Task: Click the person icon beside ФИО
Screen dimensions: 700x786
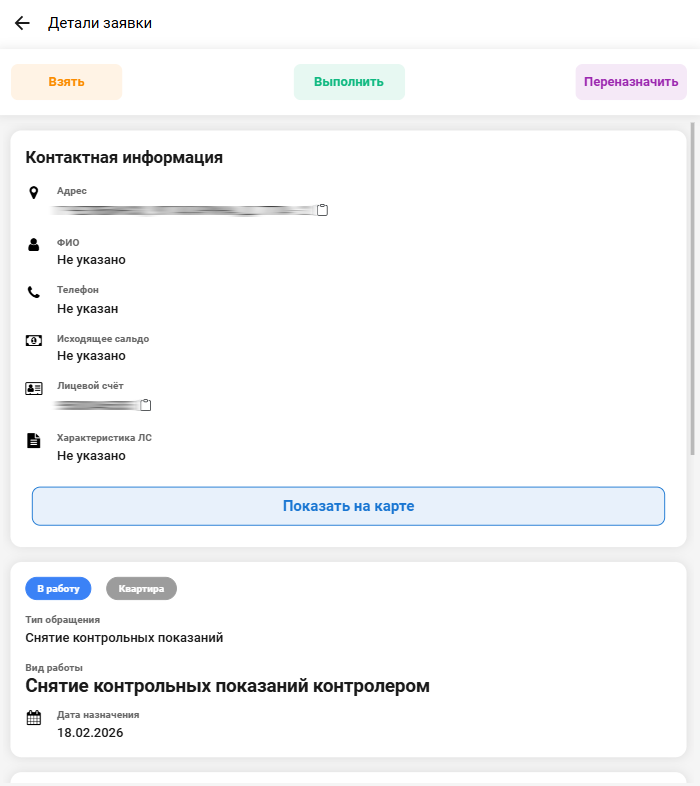Action: (x=34, y=243)
